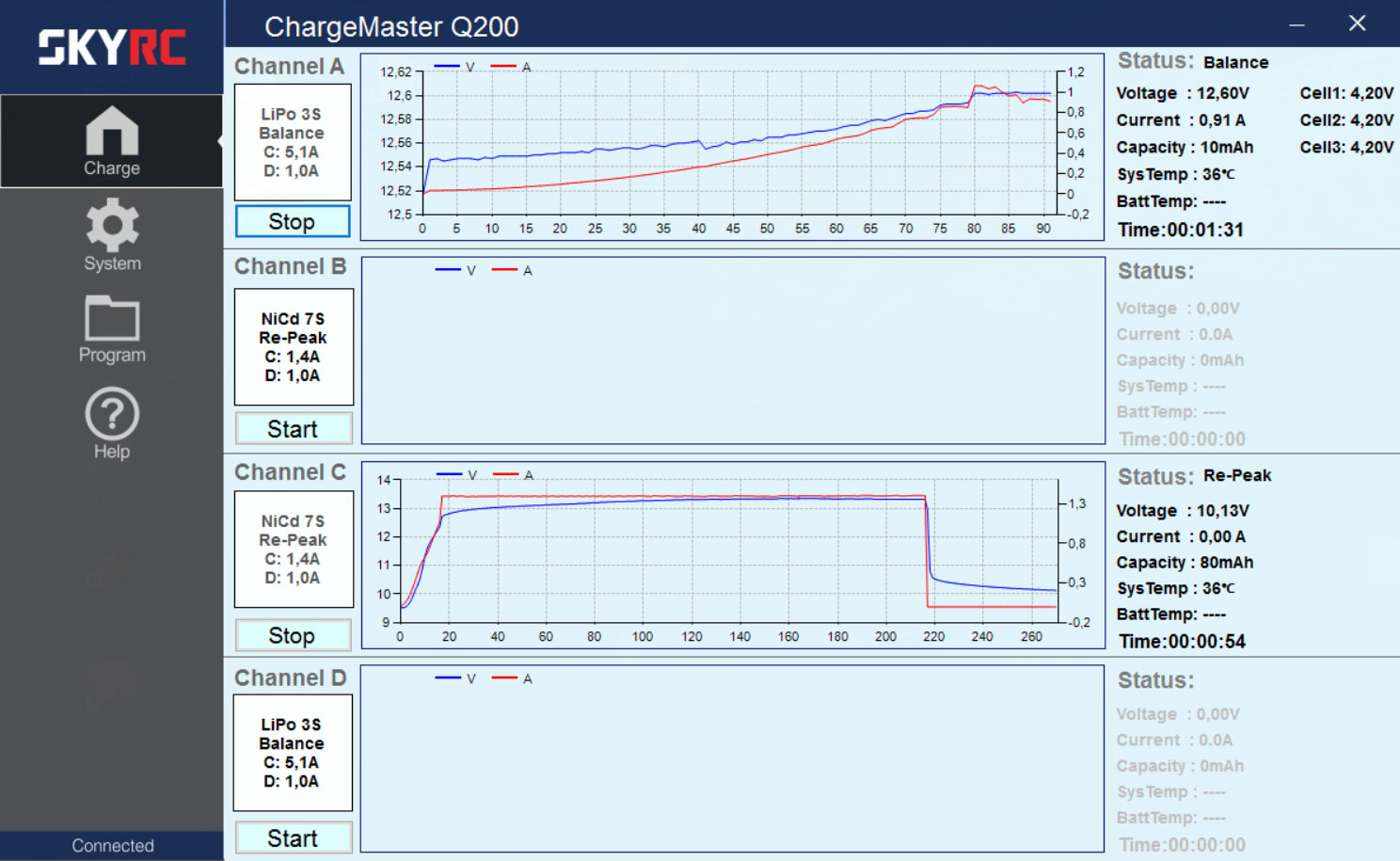
Task: Click the Channel C heading
Action: pos(291,471)
